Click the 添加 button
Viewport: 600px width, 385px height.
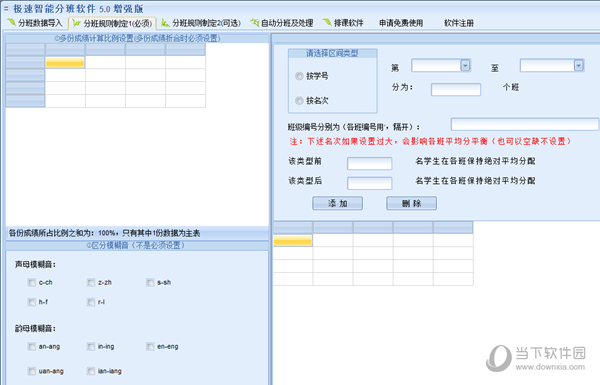[x=338, y=203]
